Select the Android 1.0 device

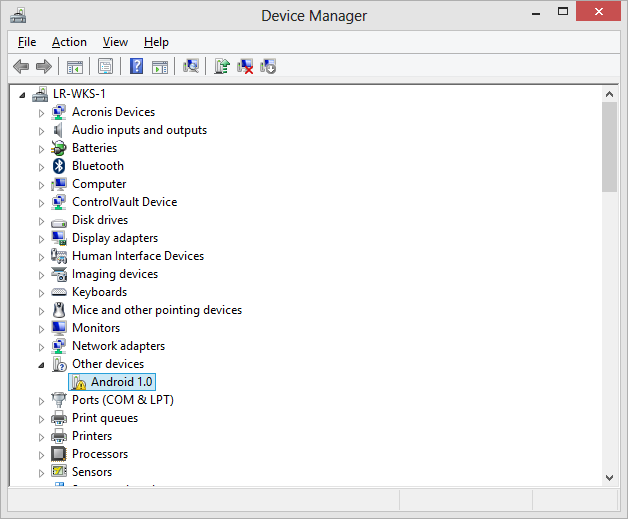122,382
